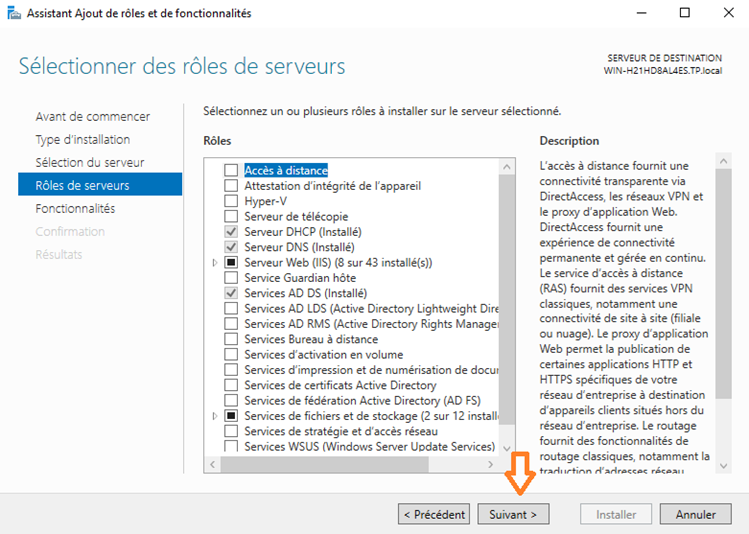Click the roles list scroll-up arrow
This screenshot has width=749, height=534.
pos(507,167)
